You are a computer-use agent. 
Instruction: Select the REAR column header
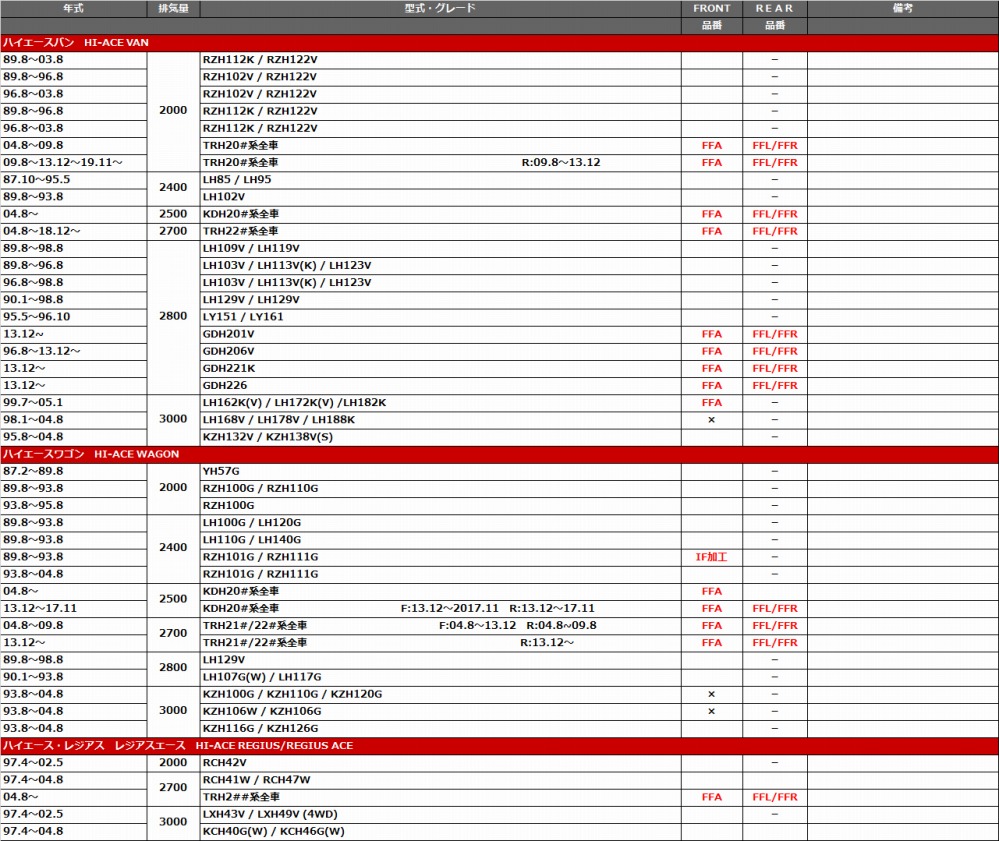point(775,9)
